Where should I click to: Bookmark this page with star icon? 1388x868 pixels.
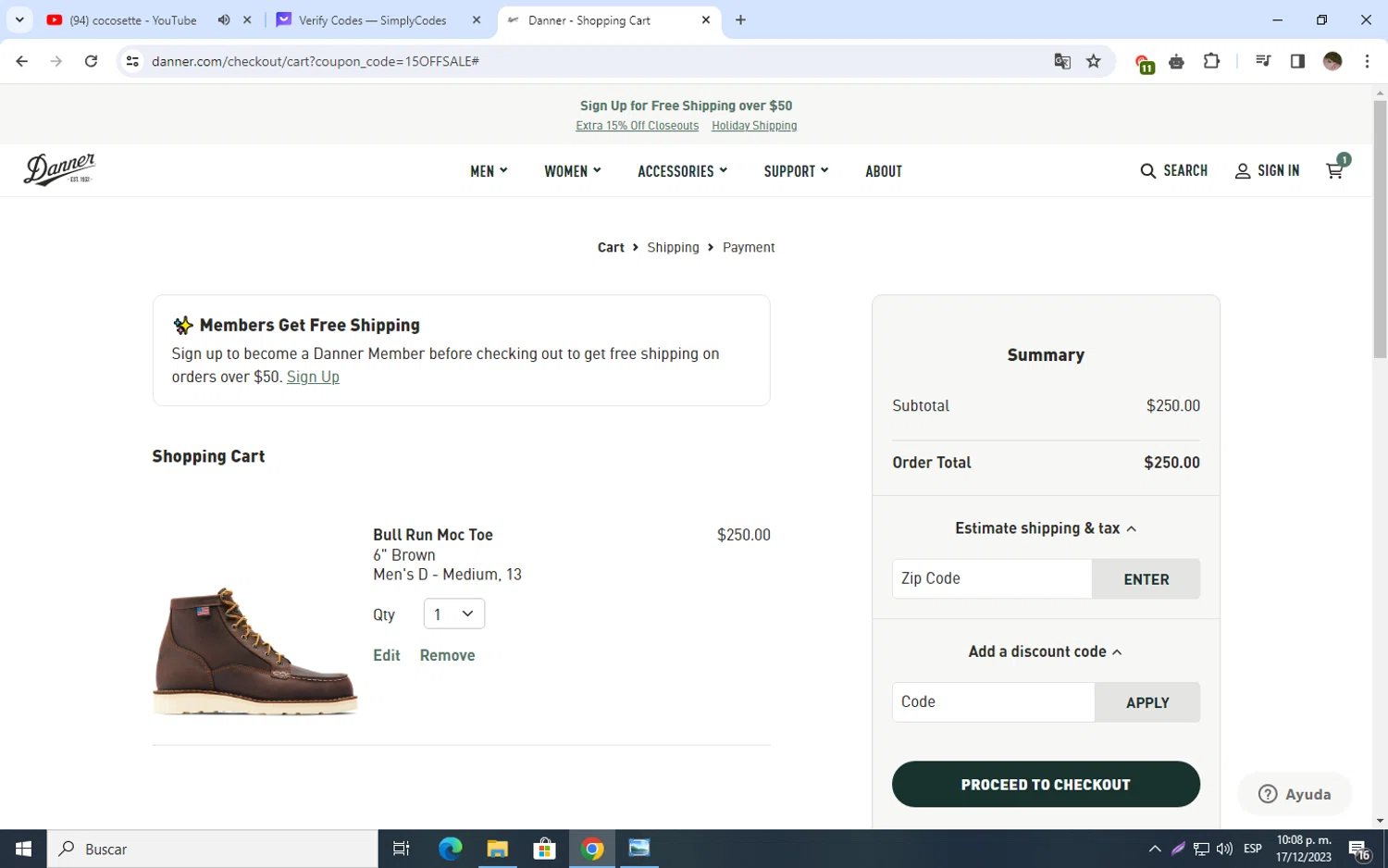pos(1094,61)
